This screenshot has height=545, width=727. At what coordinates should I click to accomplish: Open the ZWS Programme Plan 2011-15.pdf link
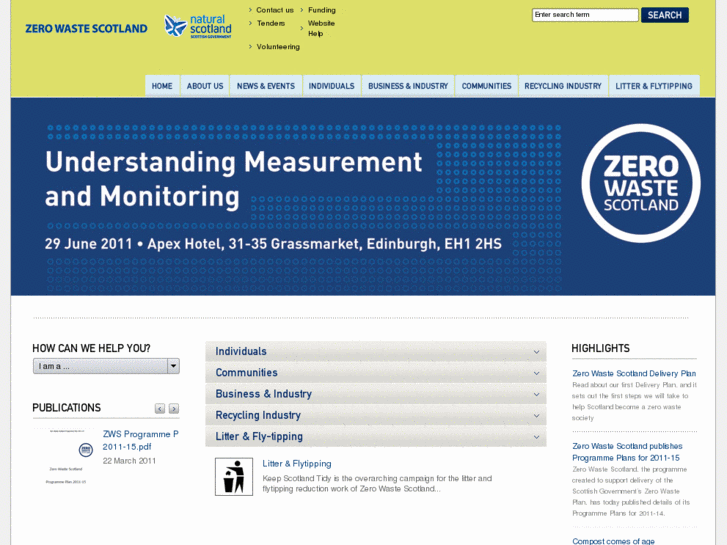click(140, 440)
